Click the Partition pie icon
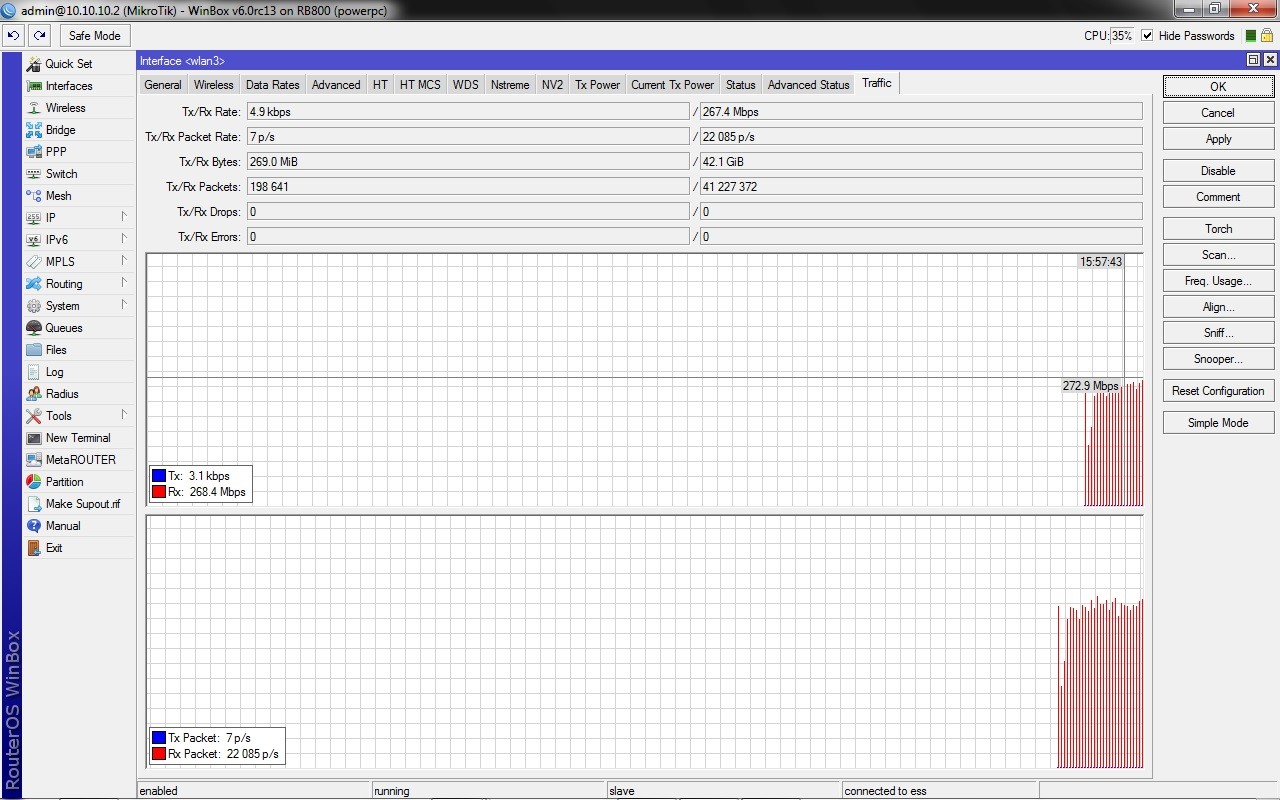This screenshot has height=800, width=1280. [x=34, y=482]
